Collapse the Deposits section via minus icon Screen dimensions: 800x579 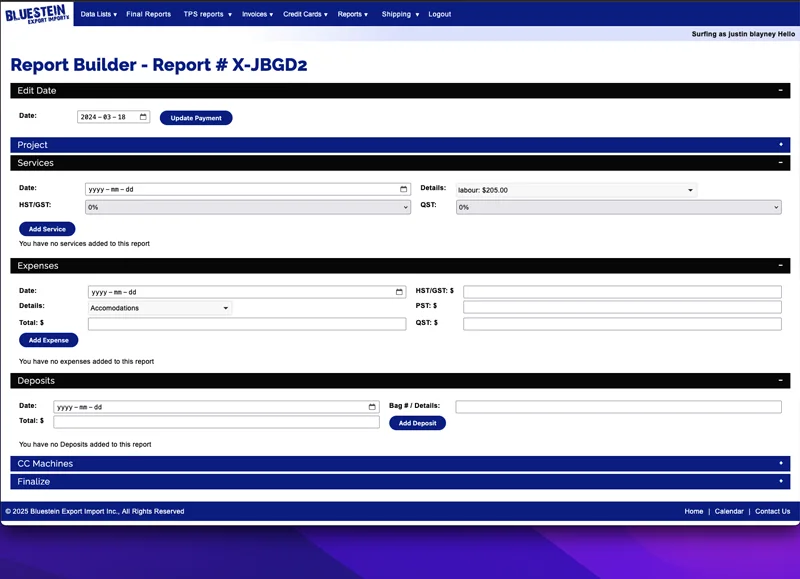click(x=780, y=381)
